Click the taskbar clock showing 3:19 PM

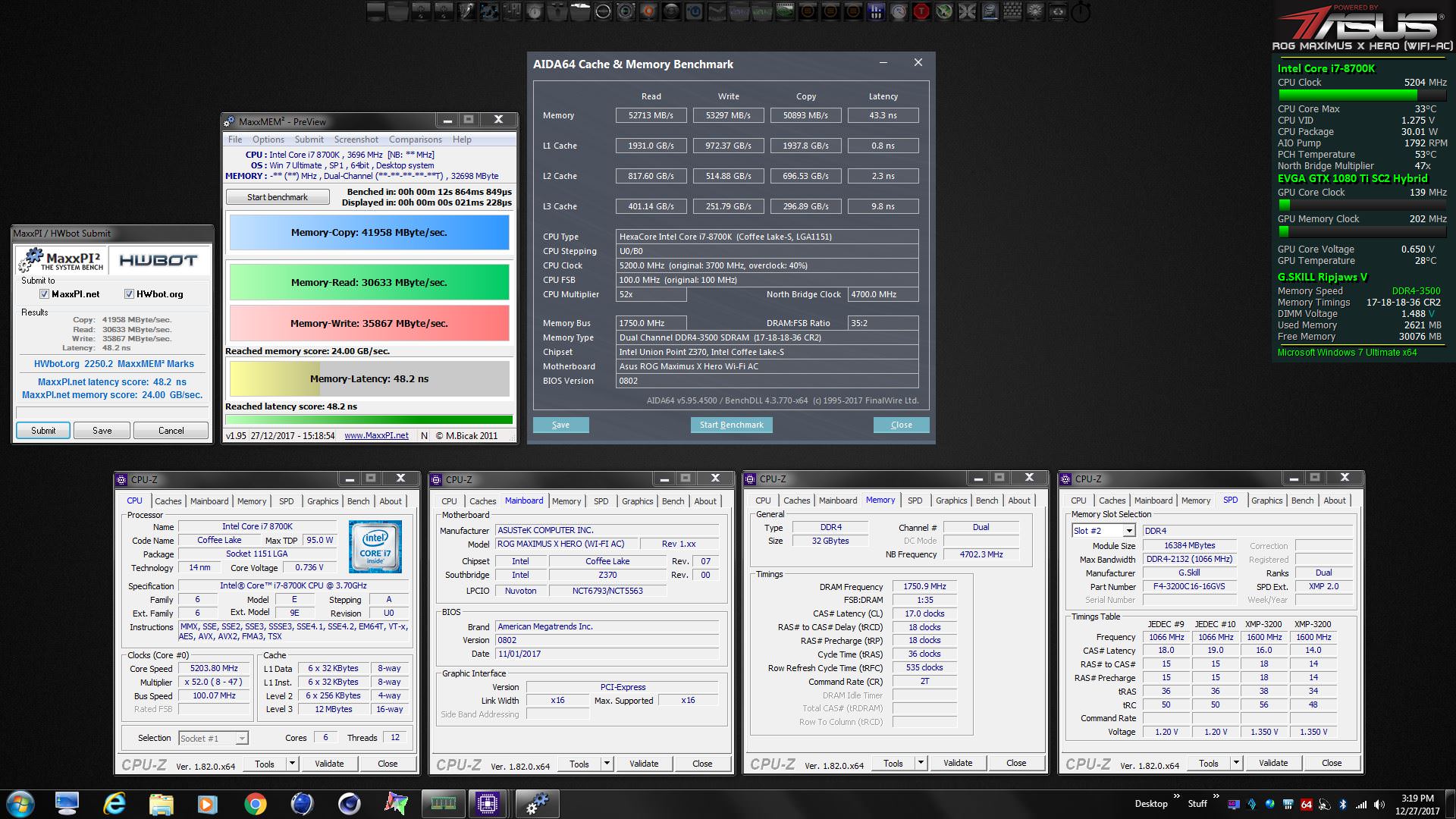coord(1417,804)
